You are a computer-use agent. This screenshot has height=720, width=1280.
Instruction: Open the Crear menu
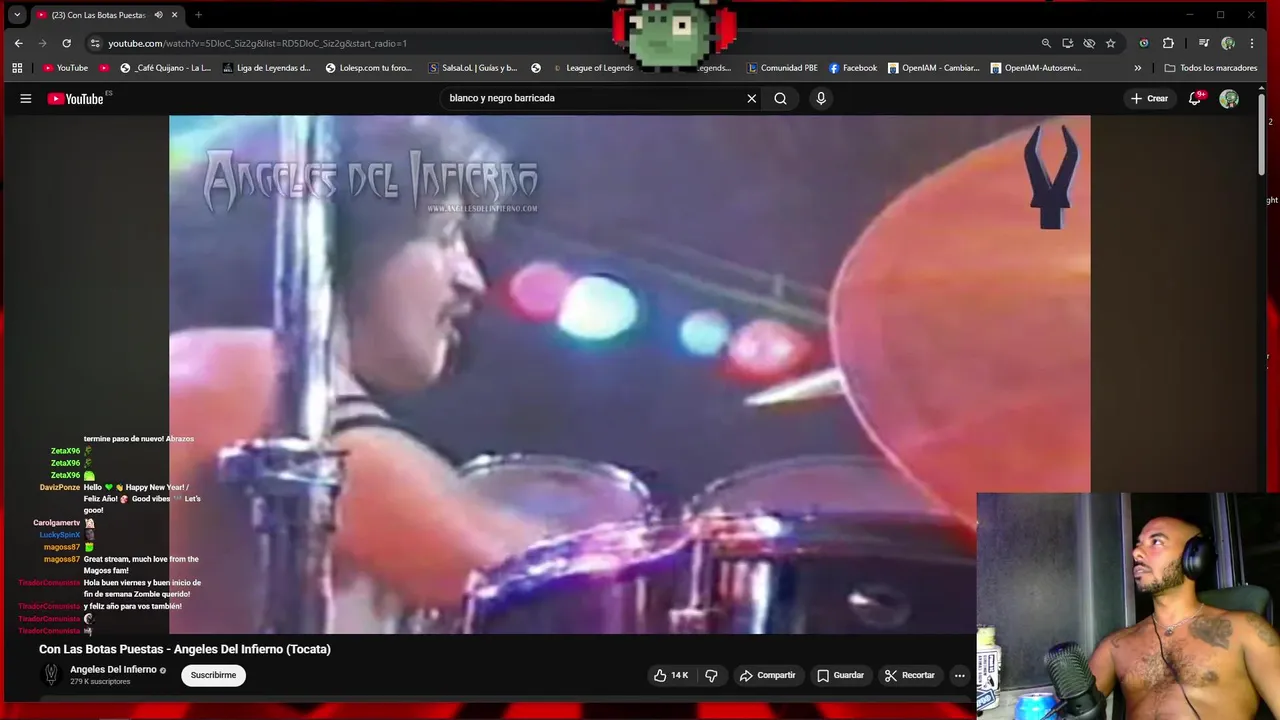[x=1149, y=98]
